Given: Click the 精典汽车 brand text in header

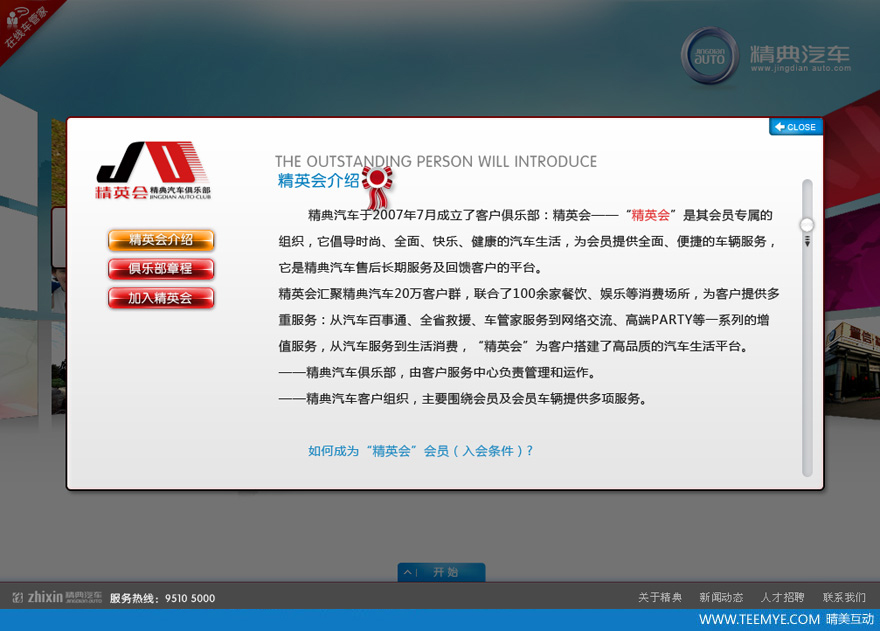Looking at the screenshot, I should point(800,54).
